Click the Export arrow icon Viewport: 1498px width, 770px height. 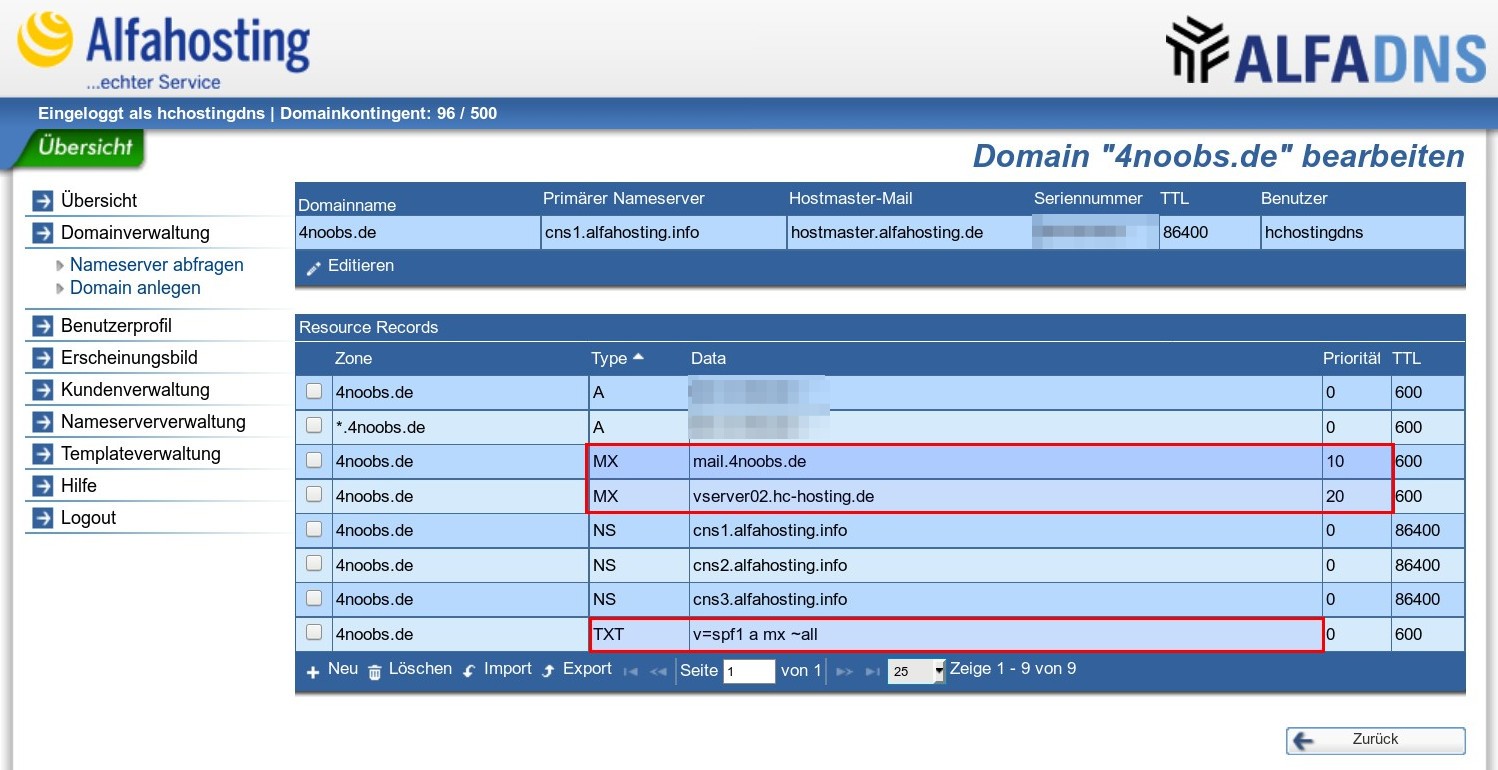[x=548, y=672]
